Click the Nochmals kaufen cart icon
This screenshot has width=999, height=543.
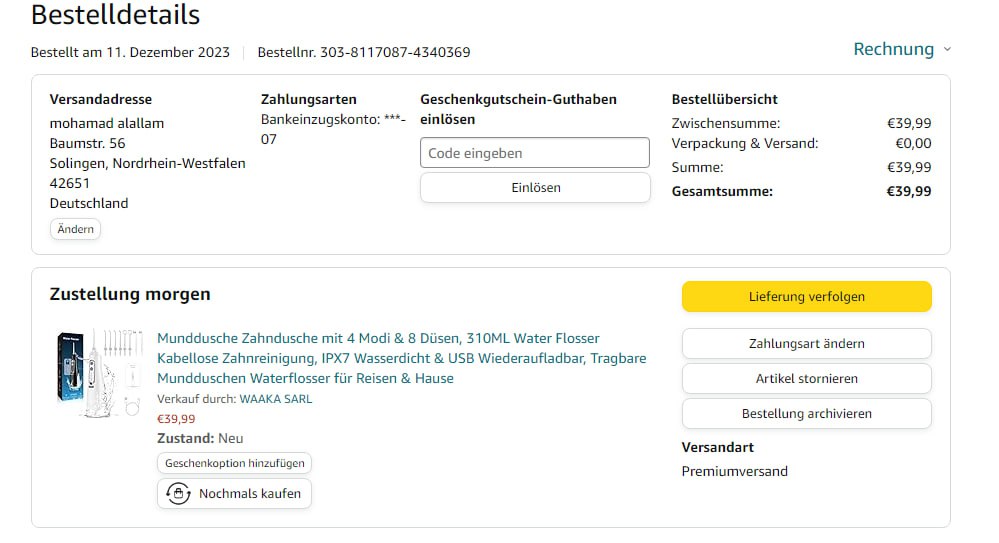178,494
